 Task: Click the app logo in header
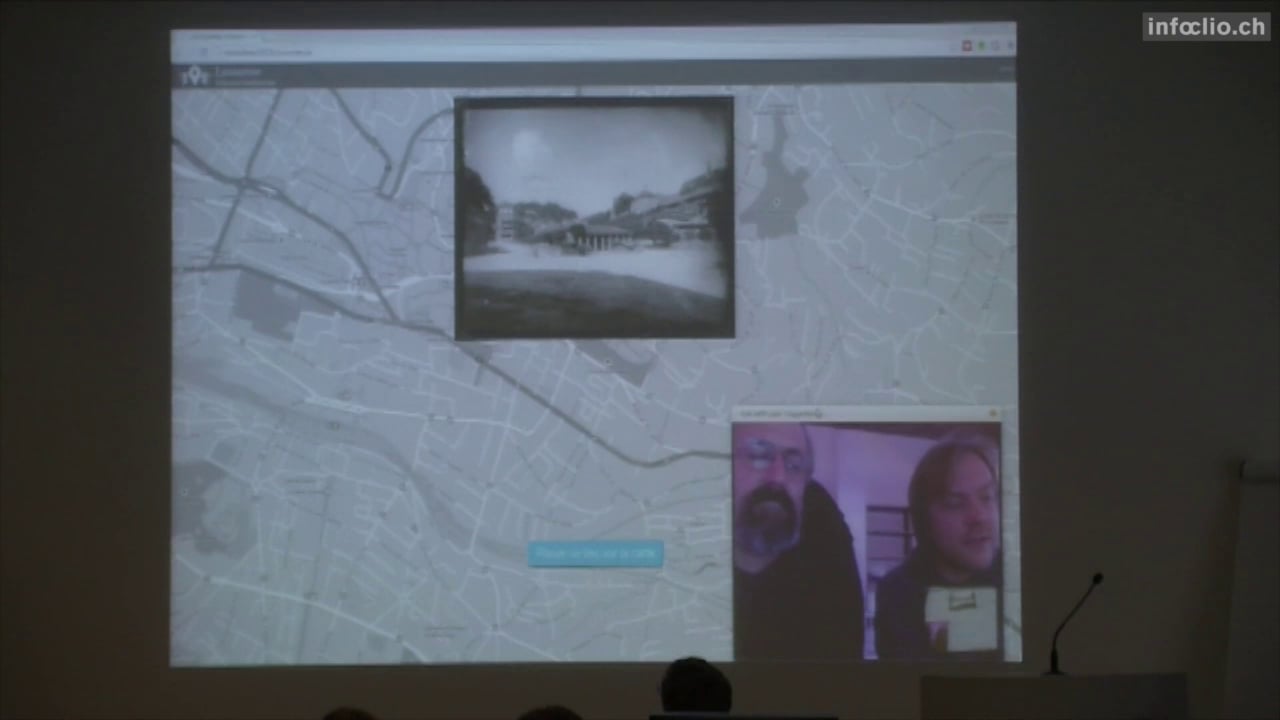[x=194, y=75]
